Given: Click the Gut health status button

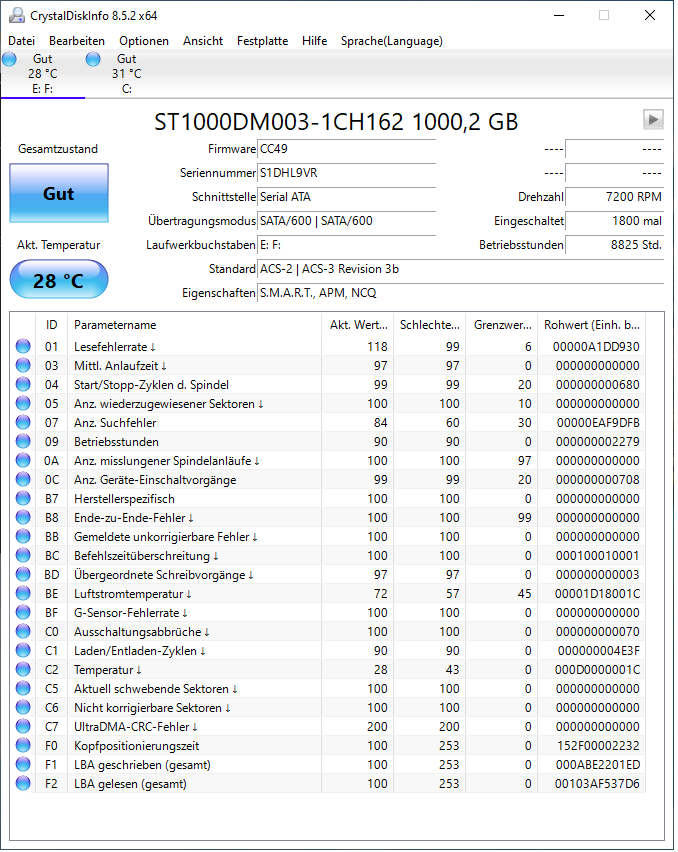Looking at the screenshot, I should pos(59,195).
